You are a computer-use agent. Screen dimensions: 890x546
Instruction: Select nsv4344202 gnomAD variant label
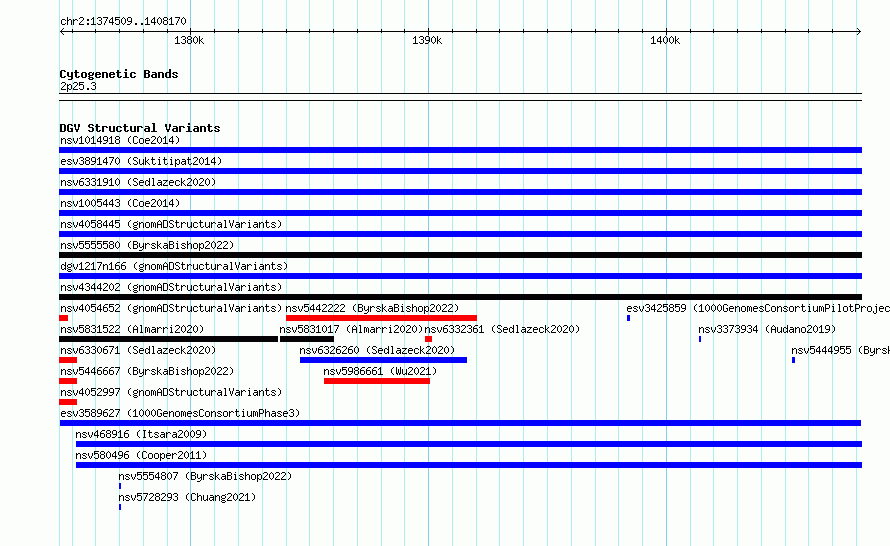pyautogui.click(x=171, y=287)
